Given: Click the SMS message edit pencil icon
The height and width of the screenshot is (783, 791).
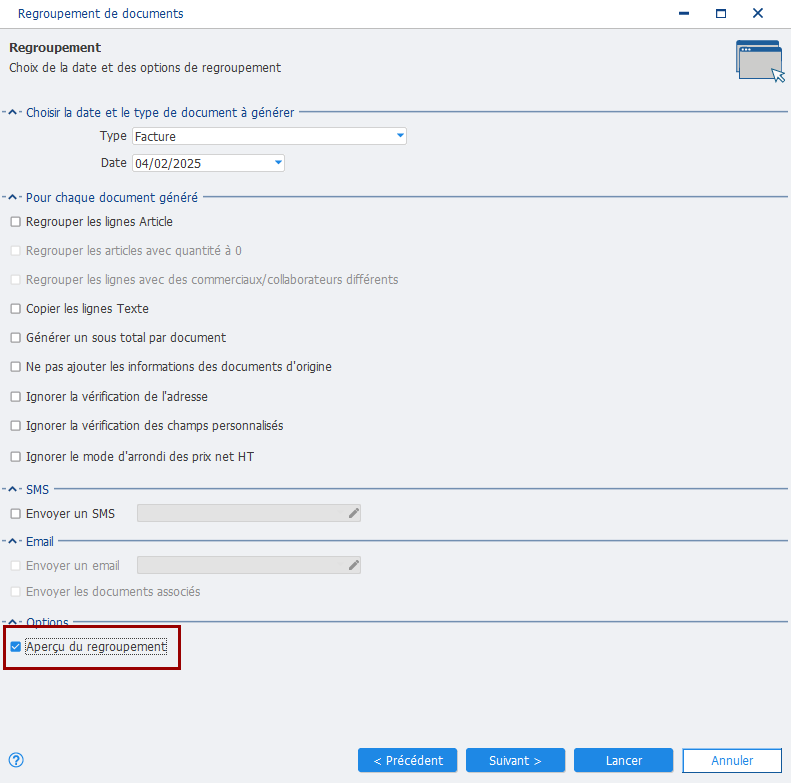Looking at the screenshot, I should pyautogui.click(x=354, y=513).
